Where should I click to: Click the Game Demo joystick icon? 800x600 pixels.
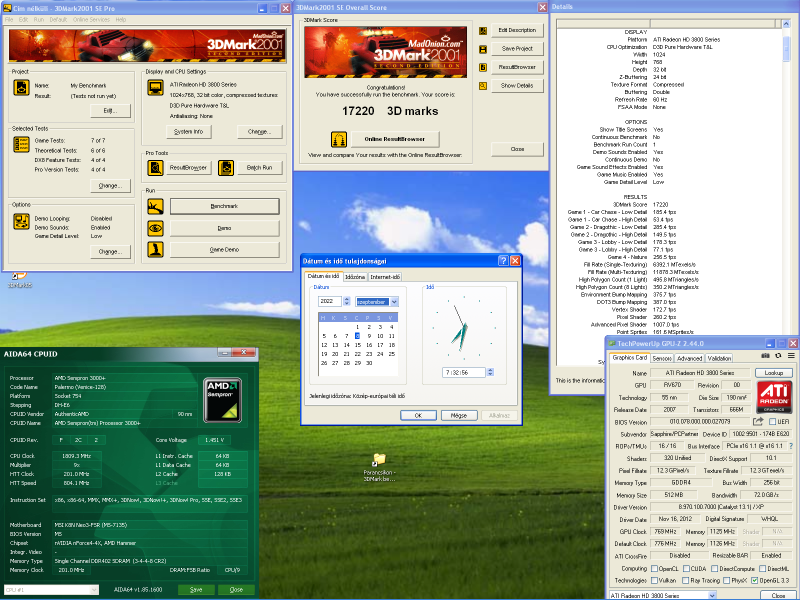[155, 249]
